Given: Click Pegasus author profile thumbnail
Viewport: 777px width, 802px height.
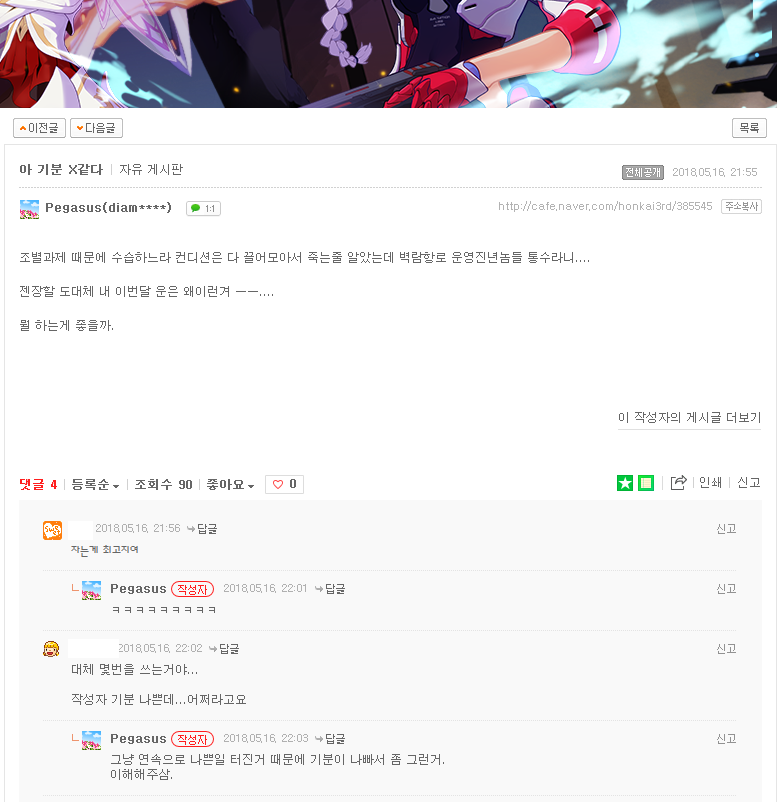Looking at the screenshot, I should click(29, 209).
